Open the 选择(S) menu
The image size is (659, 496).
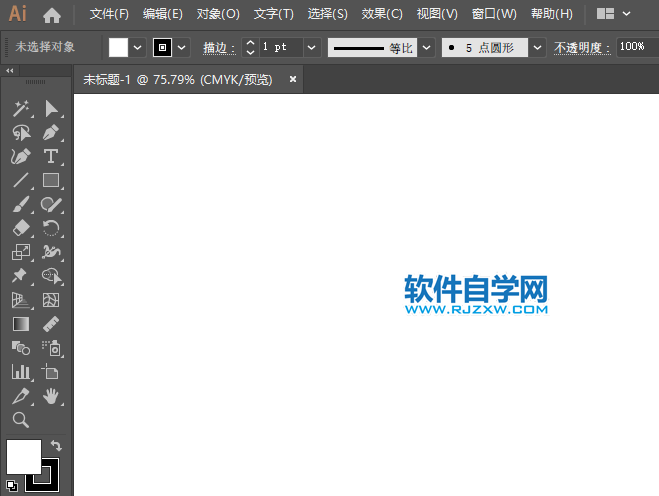coord(328,14)
